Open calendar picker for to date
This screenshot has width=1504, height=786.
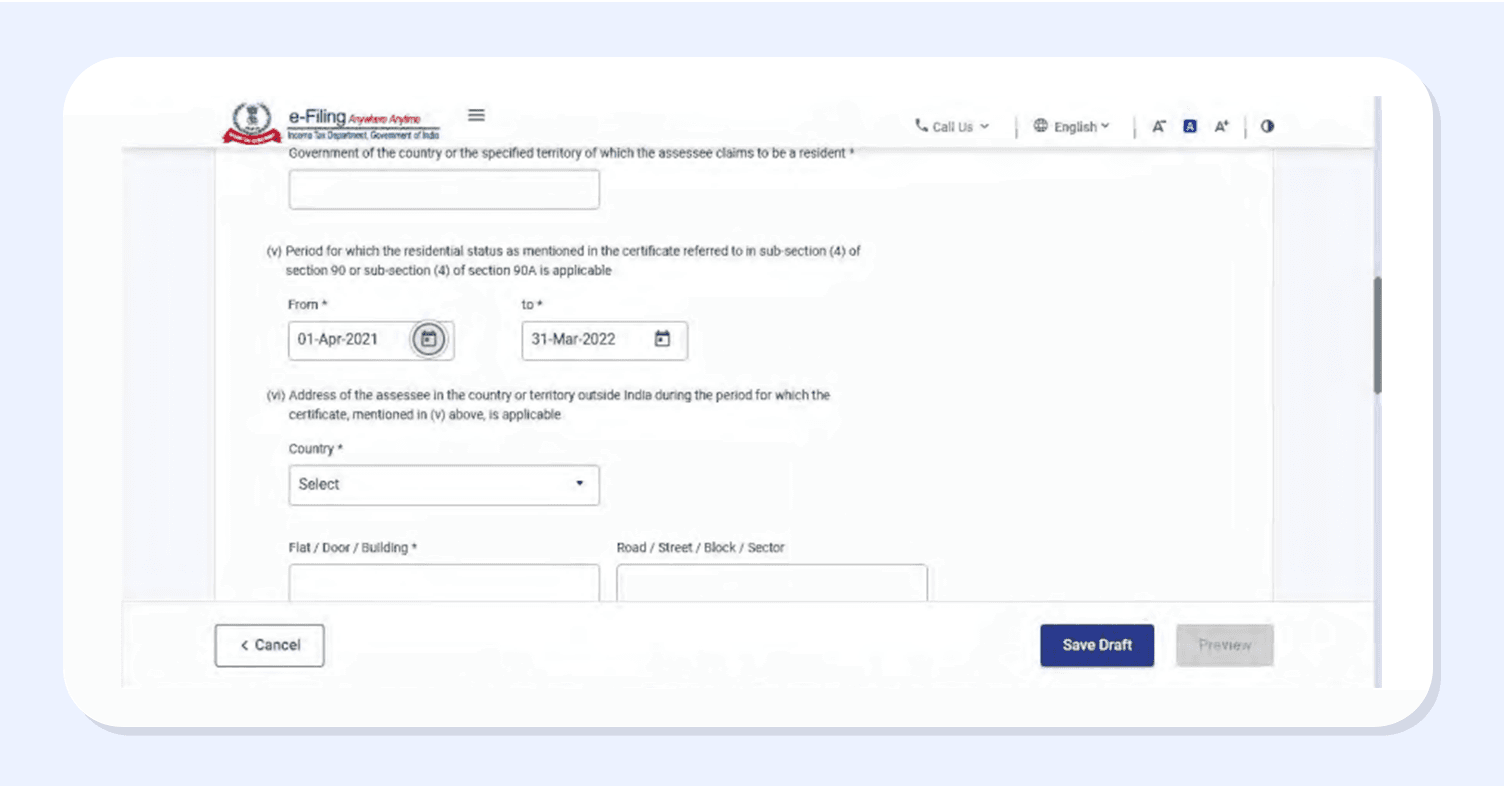pos(662,340)
